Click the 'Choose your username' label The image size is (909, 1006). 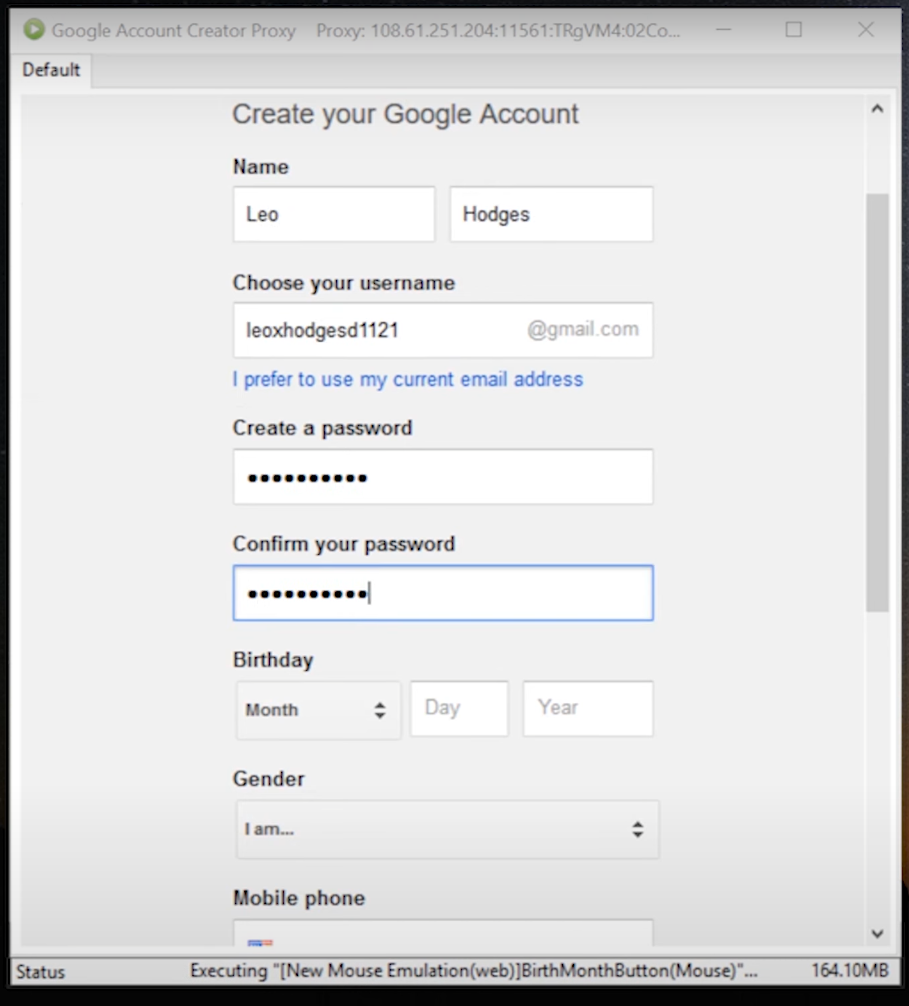tap(344, 283)
